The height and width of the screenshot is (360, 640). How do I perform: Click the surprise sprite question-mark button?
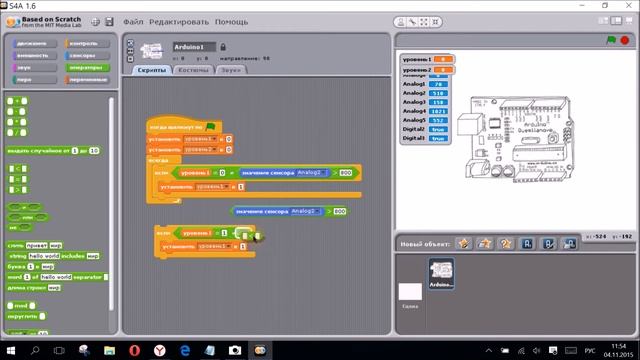(x=505, y=244)
